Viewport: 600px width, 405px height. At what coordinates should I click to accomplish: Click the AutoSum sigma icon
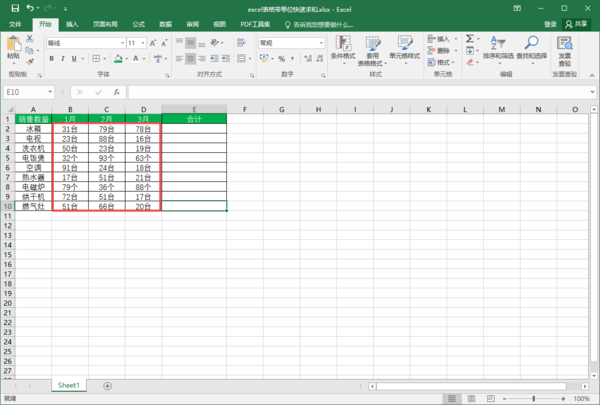tap(470, 39)
